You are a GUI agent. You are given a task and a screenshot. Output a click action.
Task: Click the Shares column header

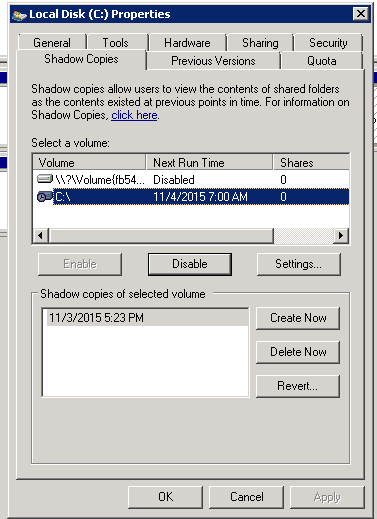(x=311, y=162)
